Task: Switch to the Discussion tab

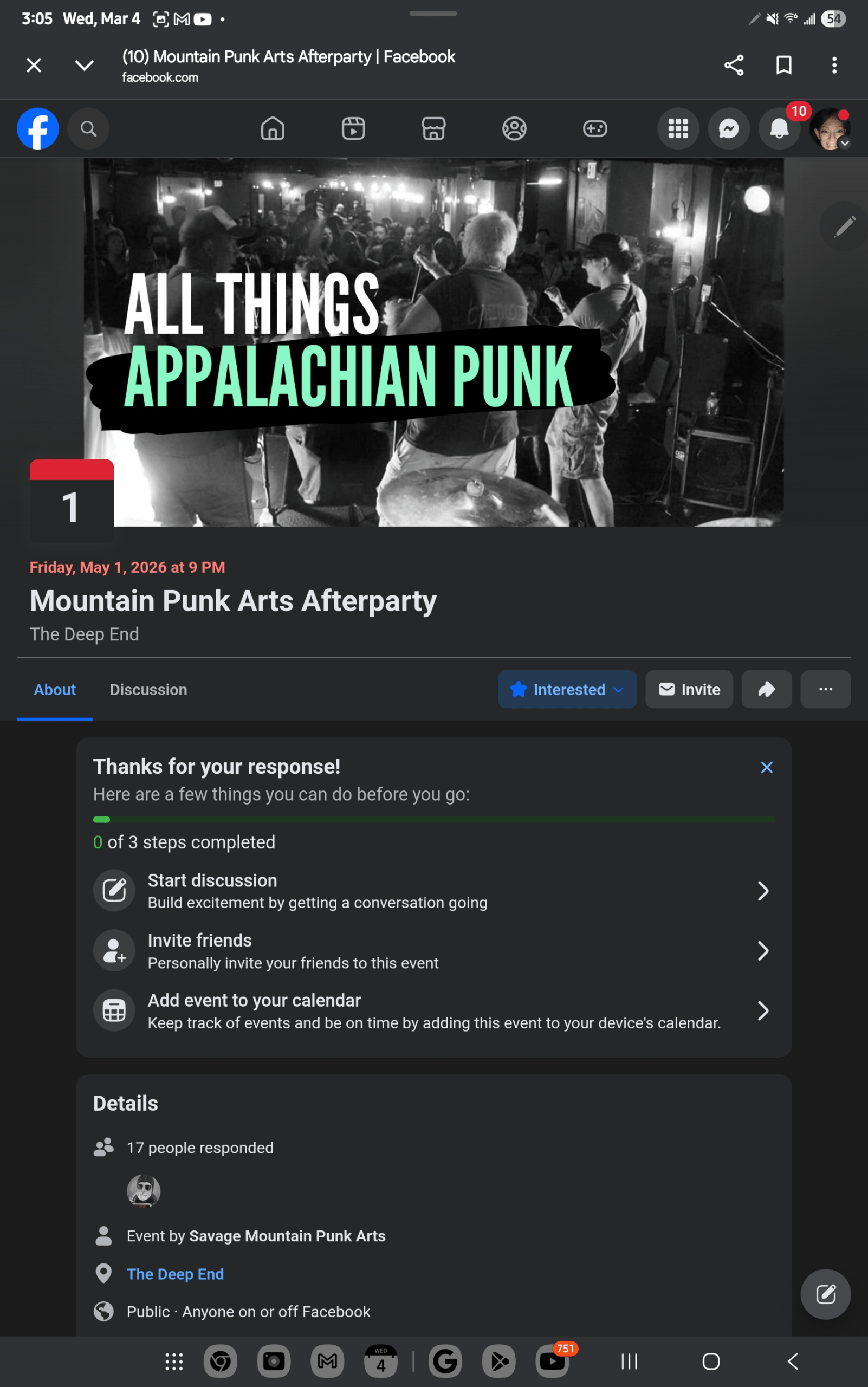Action: tap(148, 690)
